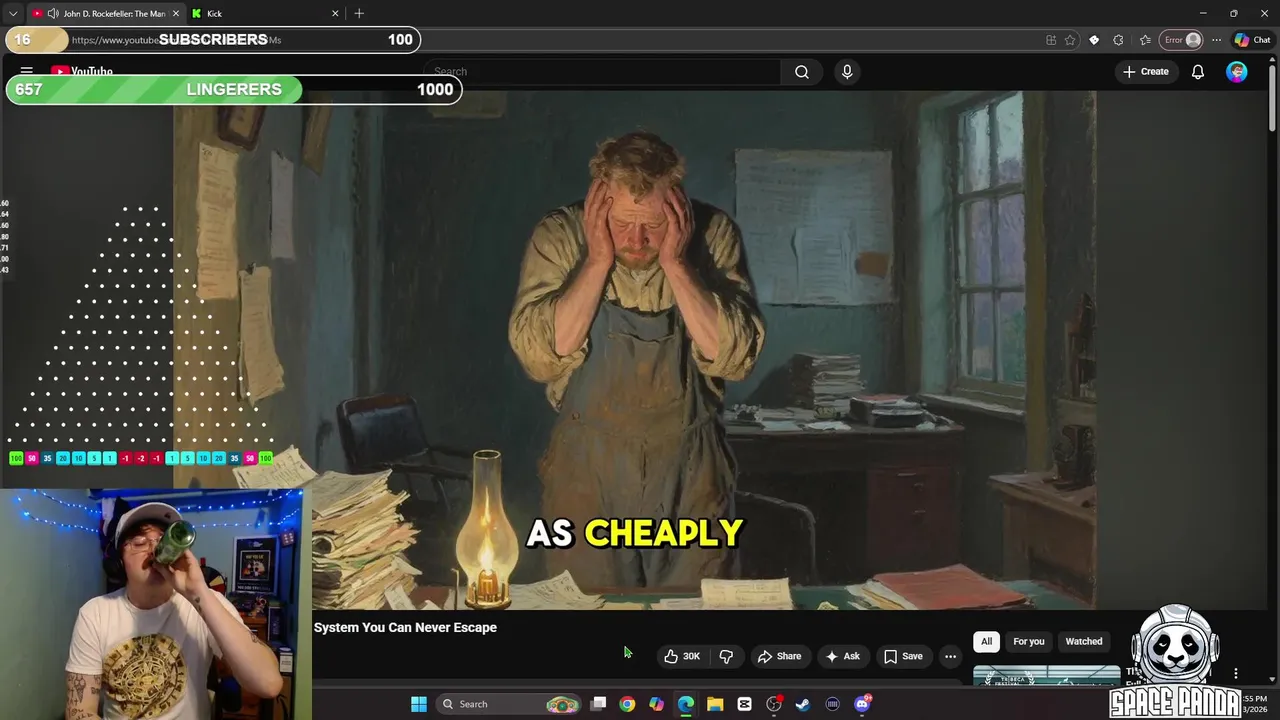Switch to the John D. Rockefeller YouTube tab
Image resolution: width=1280 pixels, height=720 pixels.
pyautogui.click(x=105, y=13)
